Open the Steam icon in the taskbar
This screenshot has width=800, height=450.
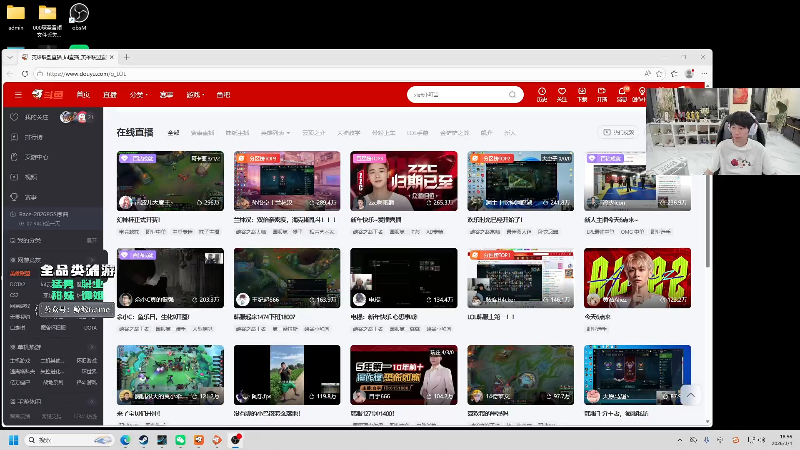(x=143, y=440)
